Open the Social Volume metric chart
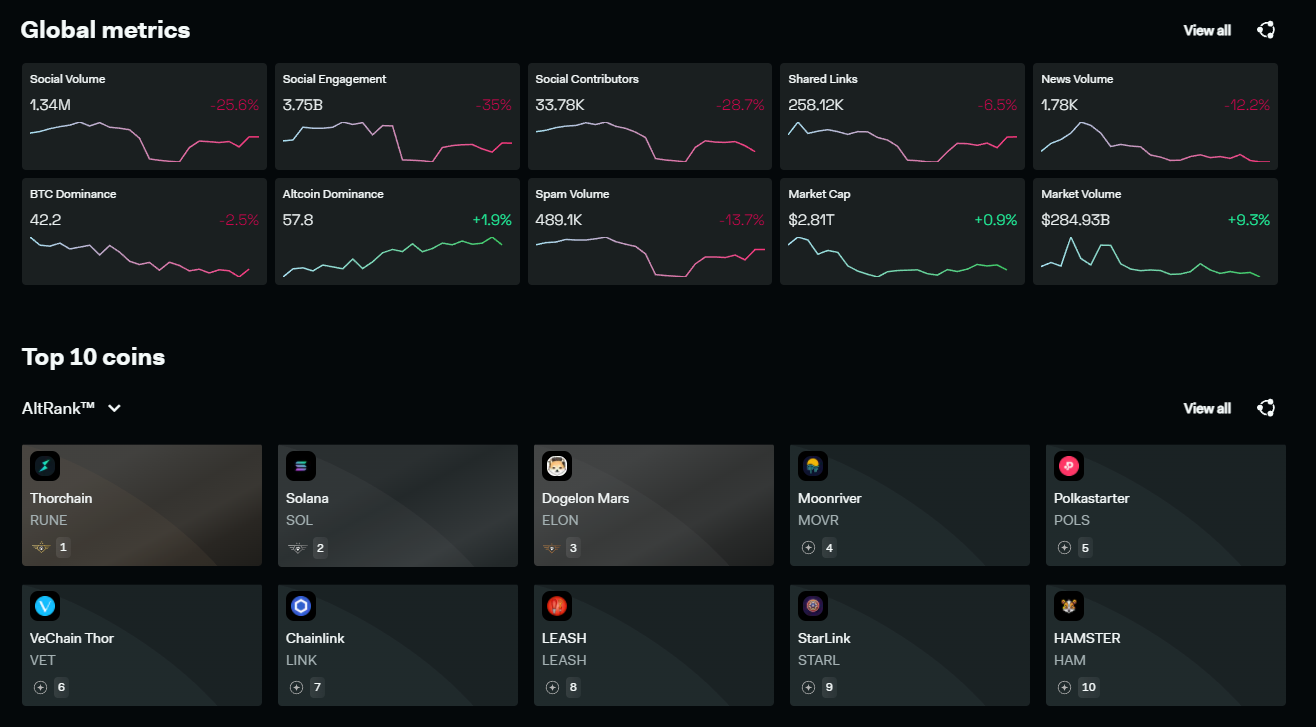1316x727 pixels. [x=145, y=116]
